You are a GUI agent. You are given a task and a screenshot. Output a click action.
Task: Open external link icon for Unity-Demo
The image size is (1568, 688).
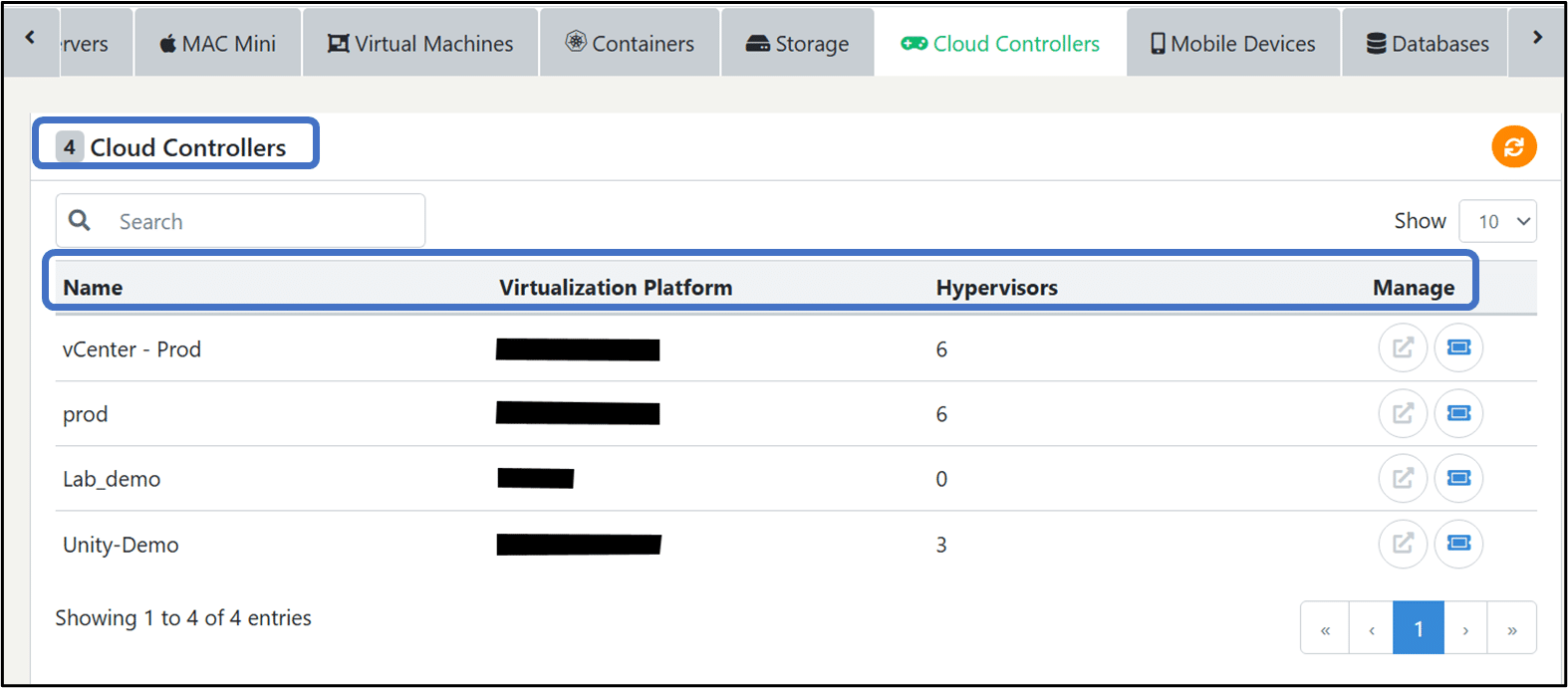tap(1403, 544)
